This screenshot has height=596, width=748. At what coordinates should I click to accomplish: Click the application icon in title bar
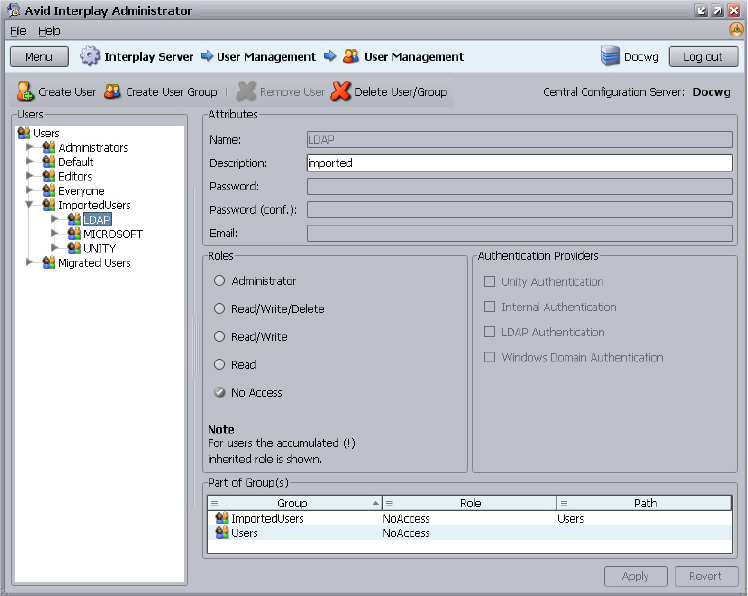coord(14,10)
